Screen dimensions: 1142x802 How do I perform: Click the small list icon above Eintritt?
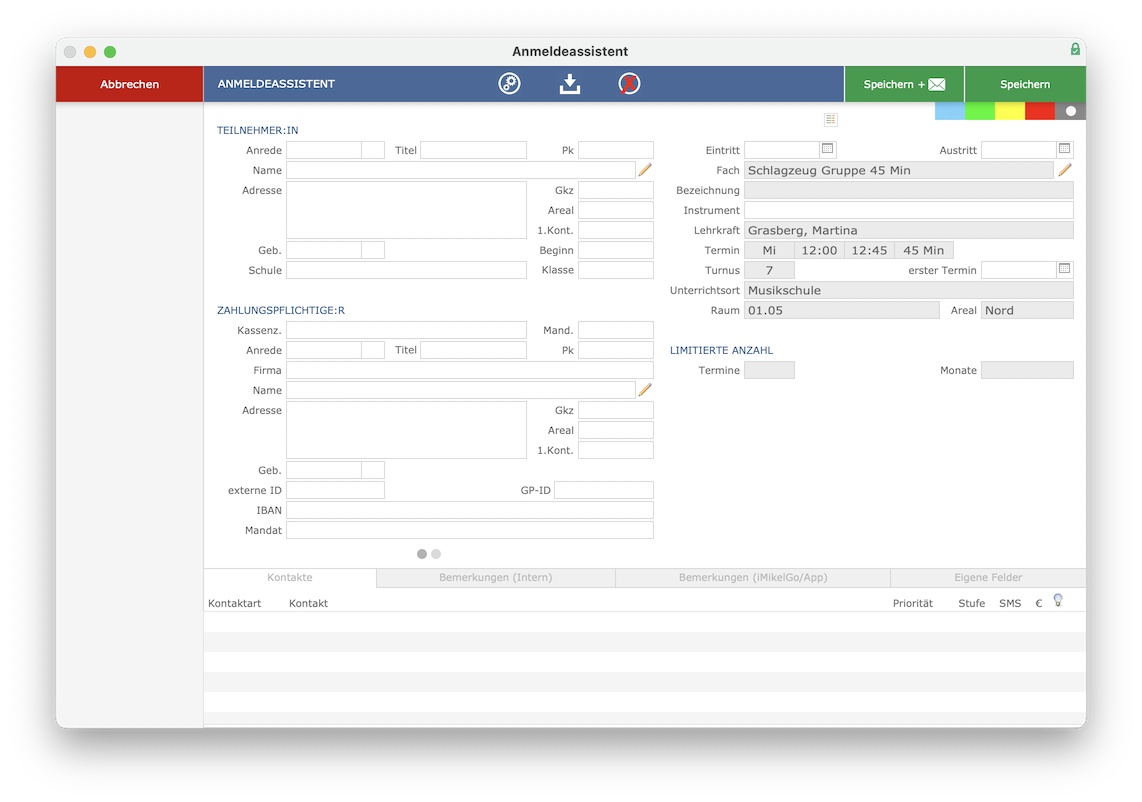[830, 119]
